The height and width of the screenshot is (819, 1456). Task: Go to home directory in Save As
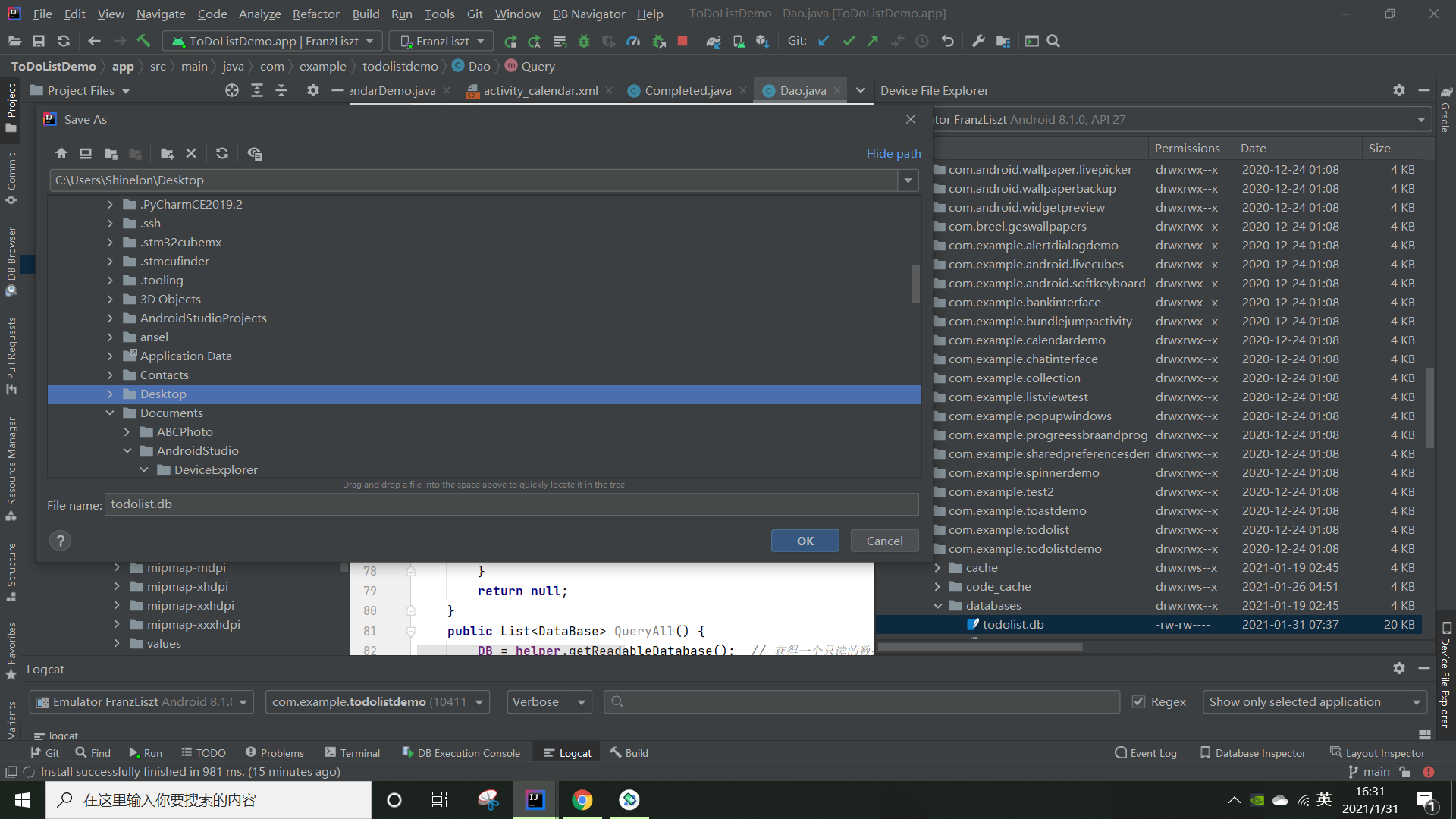click(61, 153)
